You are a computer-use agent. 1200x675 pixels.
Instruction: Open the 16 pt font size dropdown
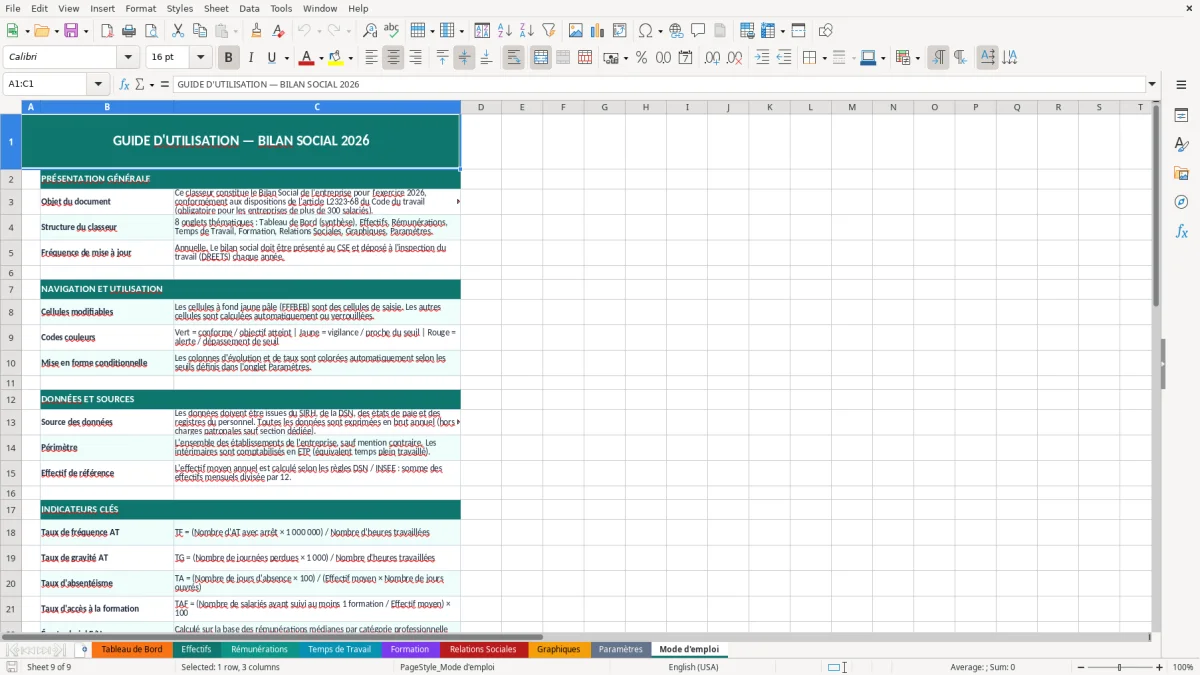pyautogui.click(x=201, y=58)
